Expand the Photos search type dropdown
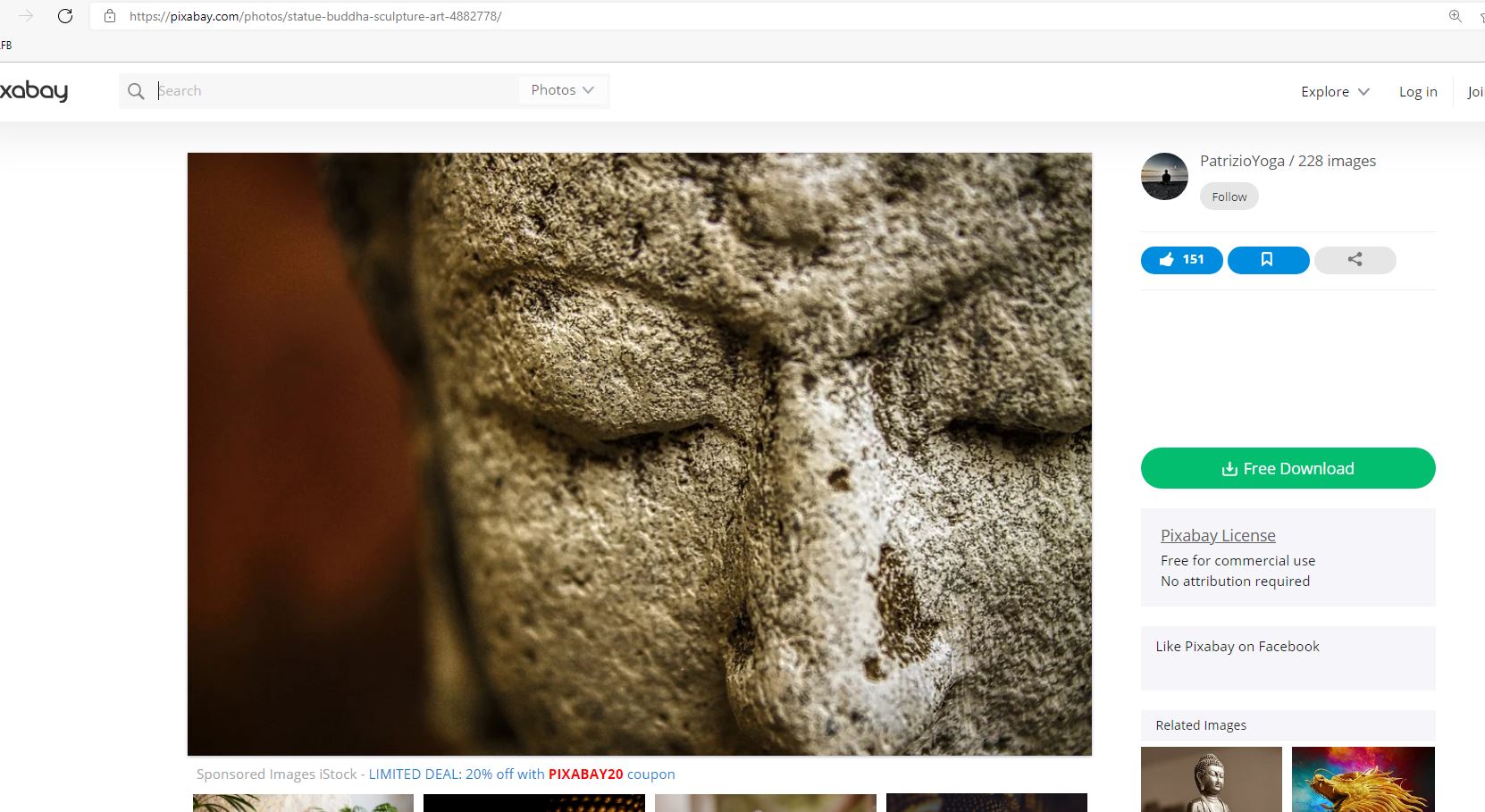Image resolution: width=1485 pixels, height=812 pixels. [562, 90]
